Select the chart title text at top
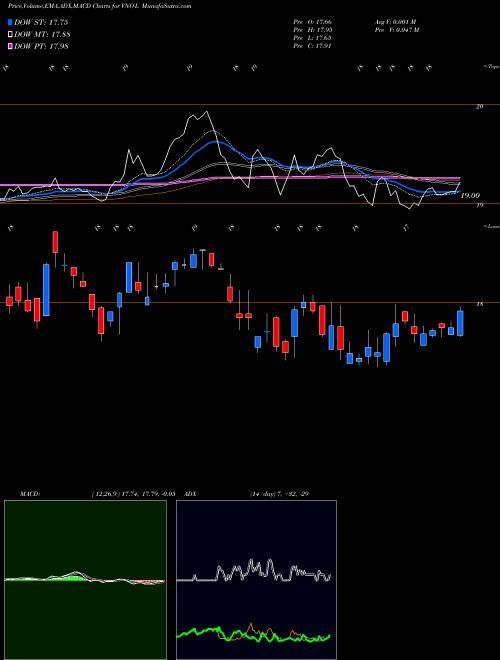This screenshot has height=660, width=500. click(99, 6)
